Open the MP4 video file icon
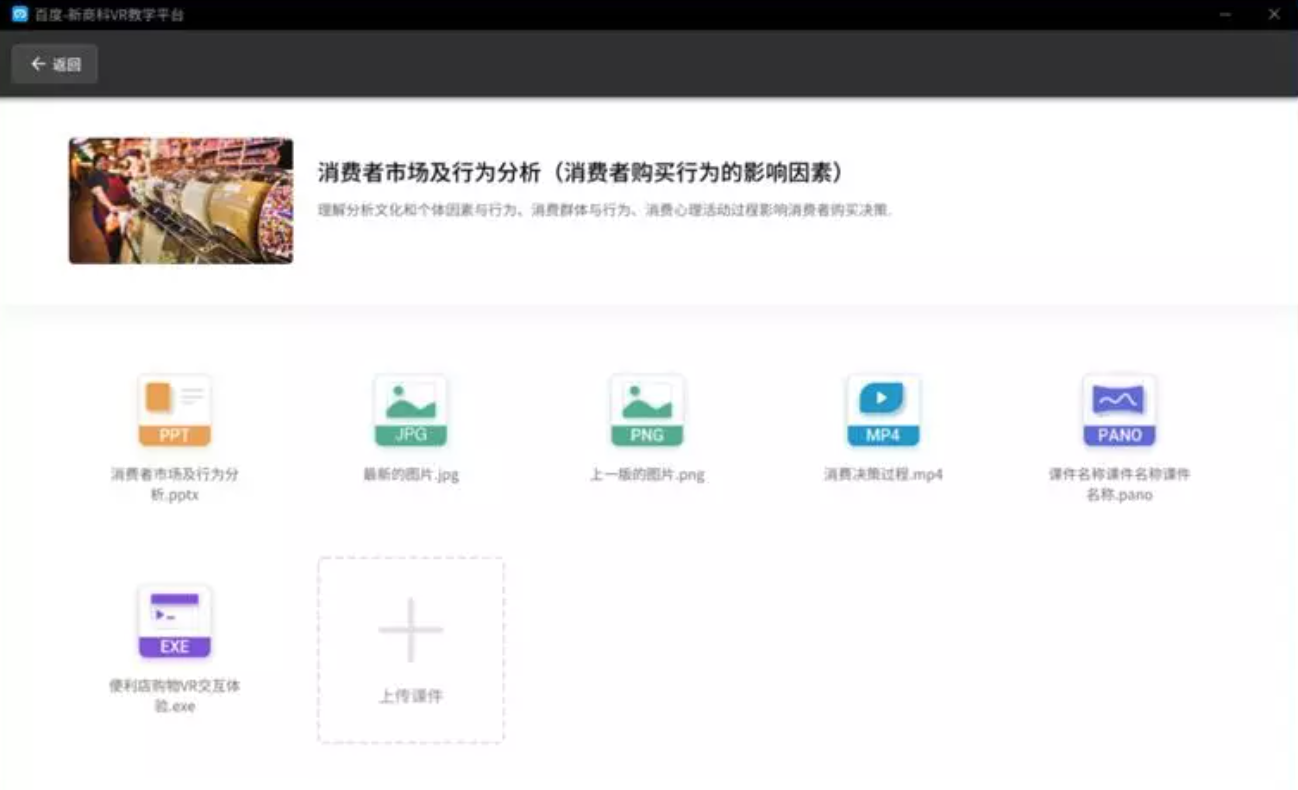Viewport: 1298px width, 790px height. click(883, 410)
